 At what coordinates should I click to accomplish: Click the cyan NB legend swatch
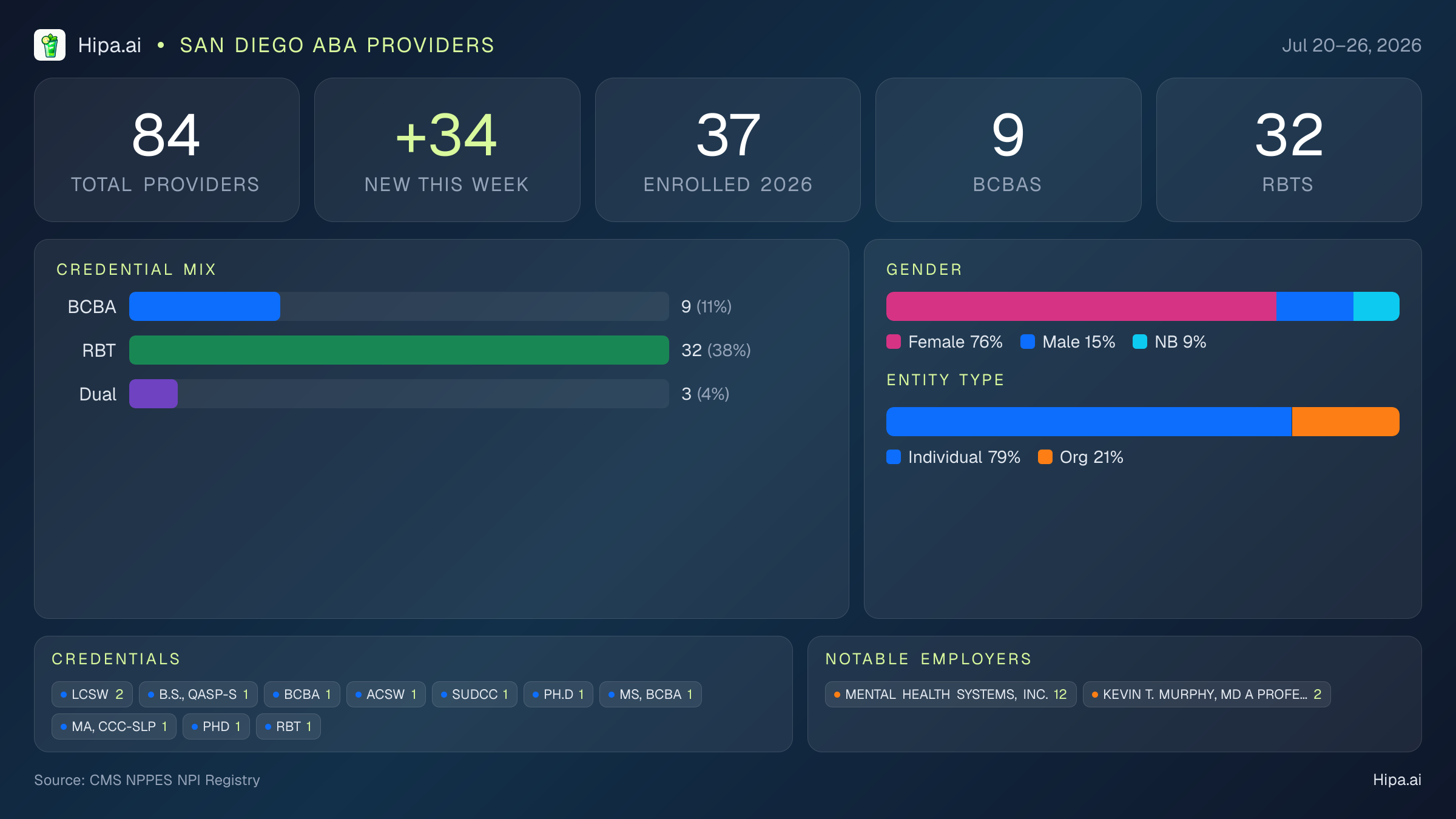1140,342
